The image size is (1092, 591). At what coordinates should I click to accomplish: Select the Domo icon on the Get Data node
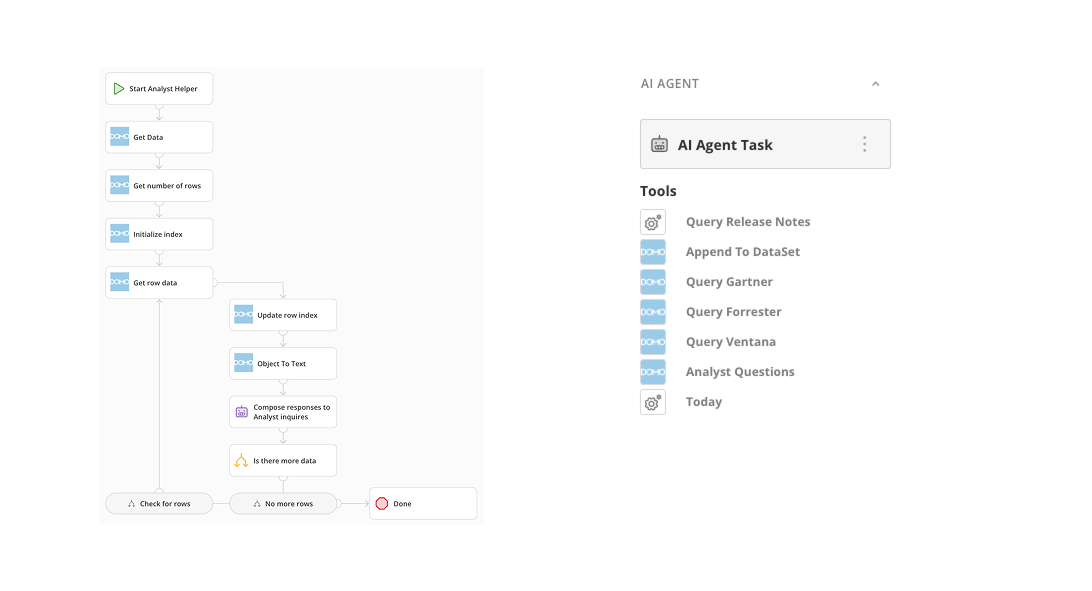click(x=119, y=137)
